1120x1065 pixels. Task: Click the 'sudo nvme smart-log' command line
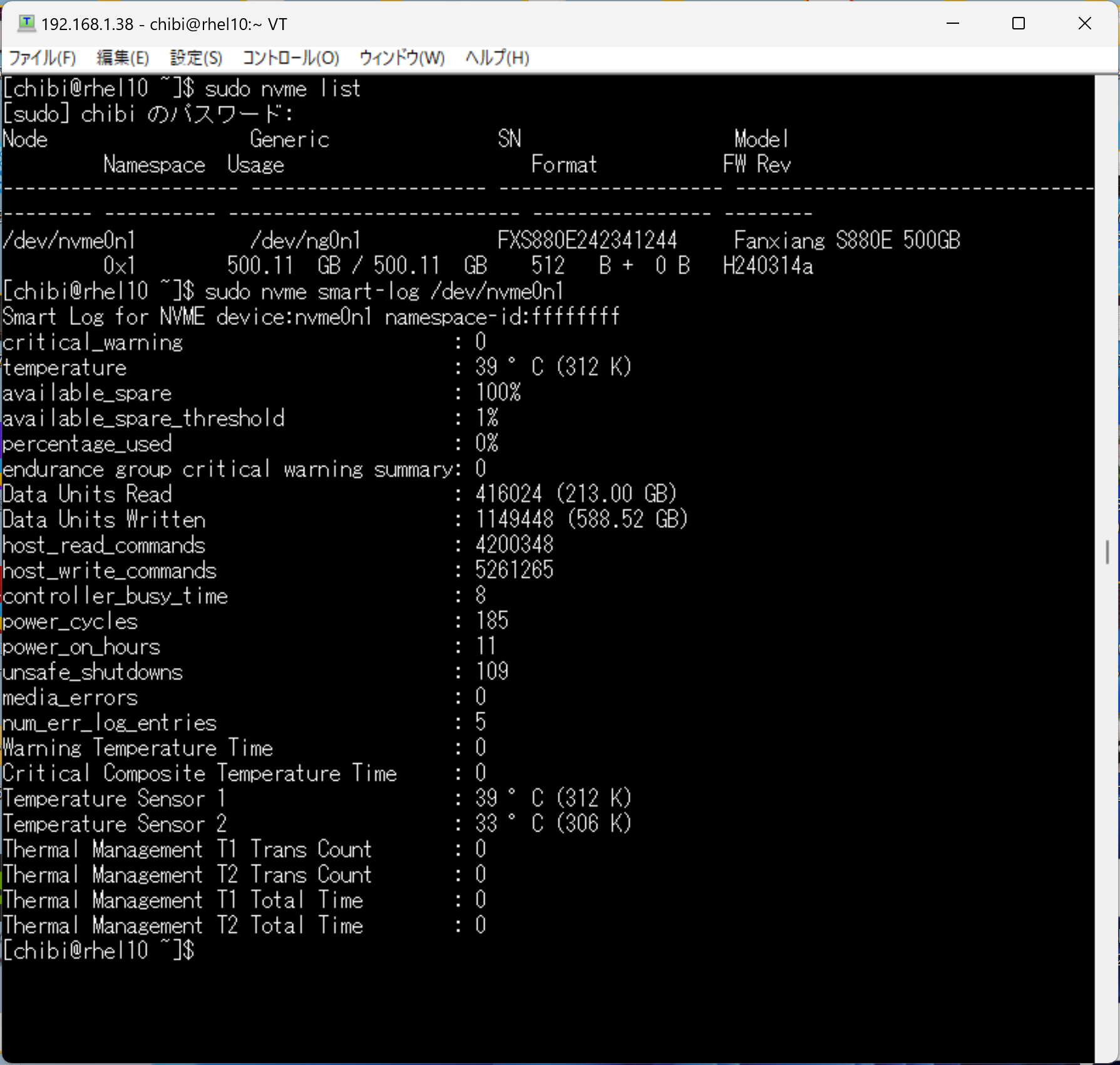coord(384,292)
